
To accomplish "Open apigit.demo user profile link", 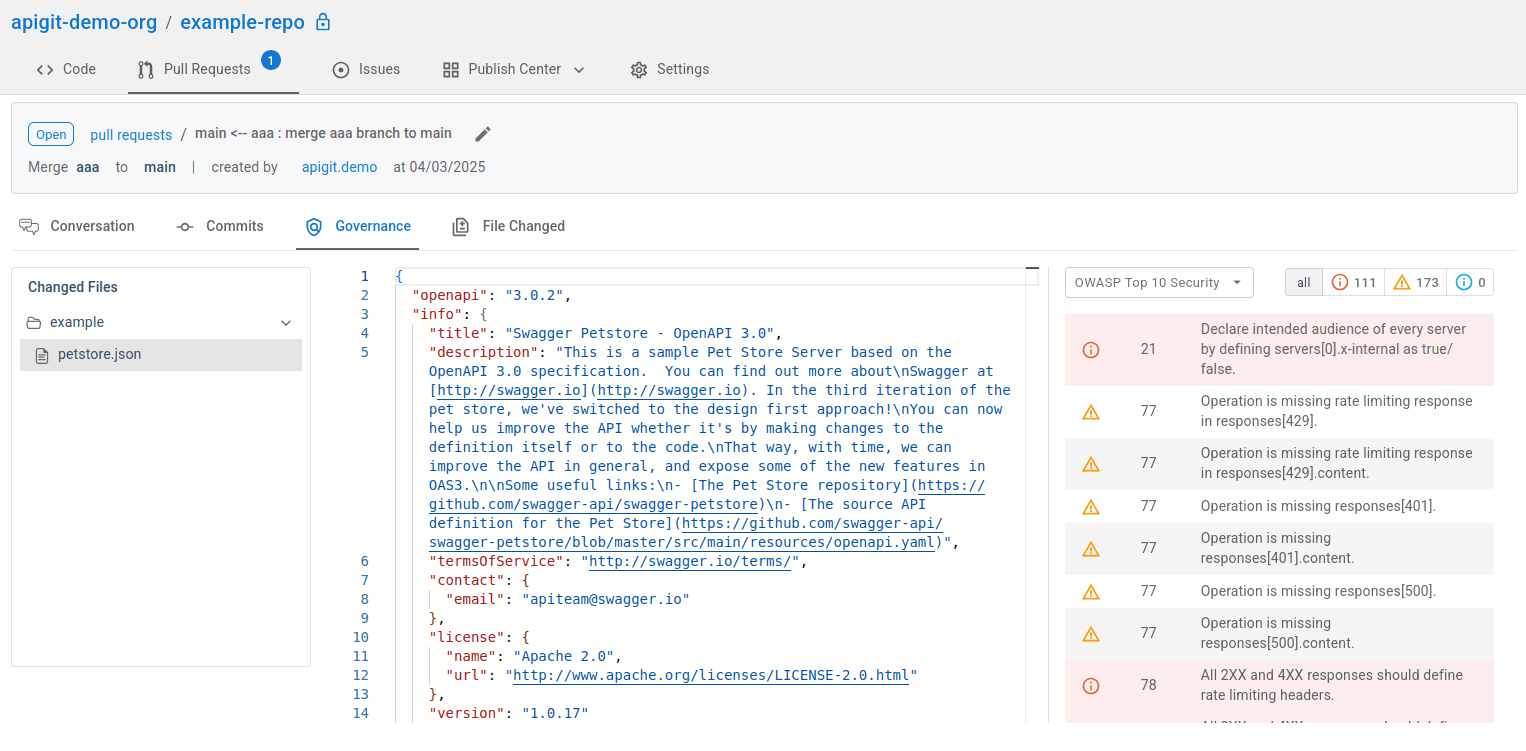I will [x=339, y=167].
